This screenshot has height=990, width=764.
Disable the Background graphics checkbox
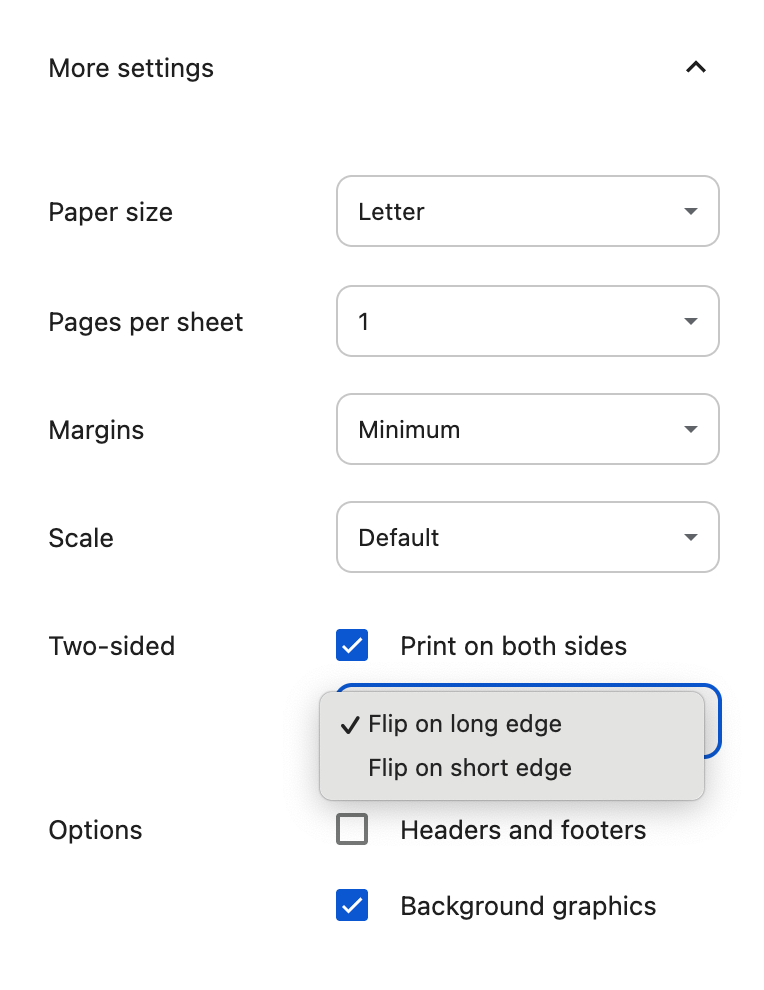click(x=352, y=906)
